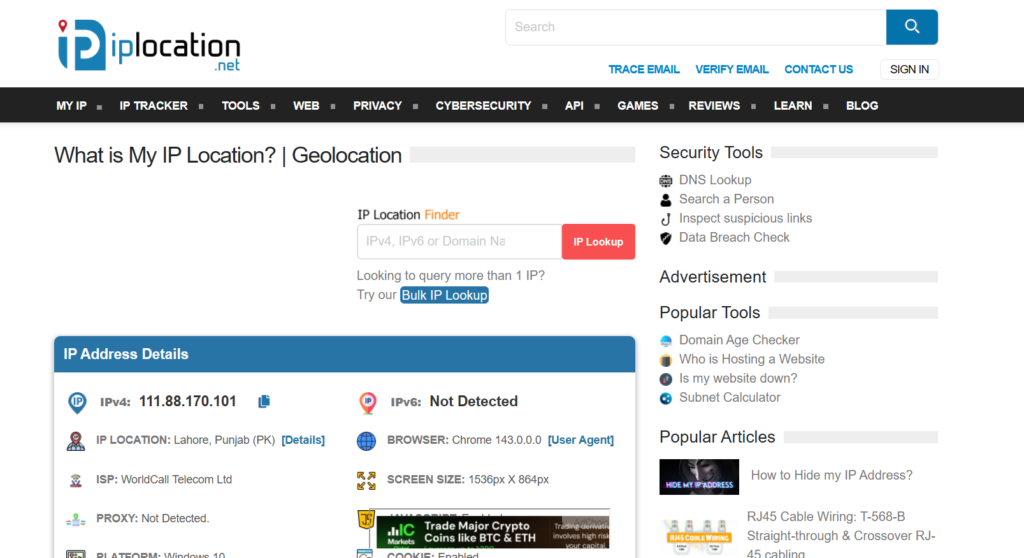This screenshot has width=1024, height=558.
Task: Open the RJ45 Cable Wiring article thumbnail
Action: click(x=699, y=536)
